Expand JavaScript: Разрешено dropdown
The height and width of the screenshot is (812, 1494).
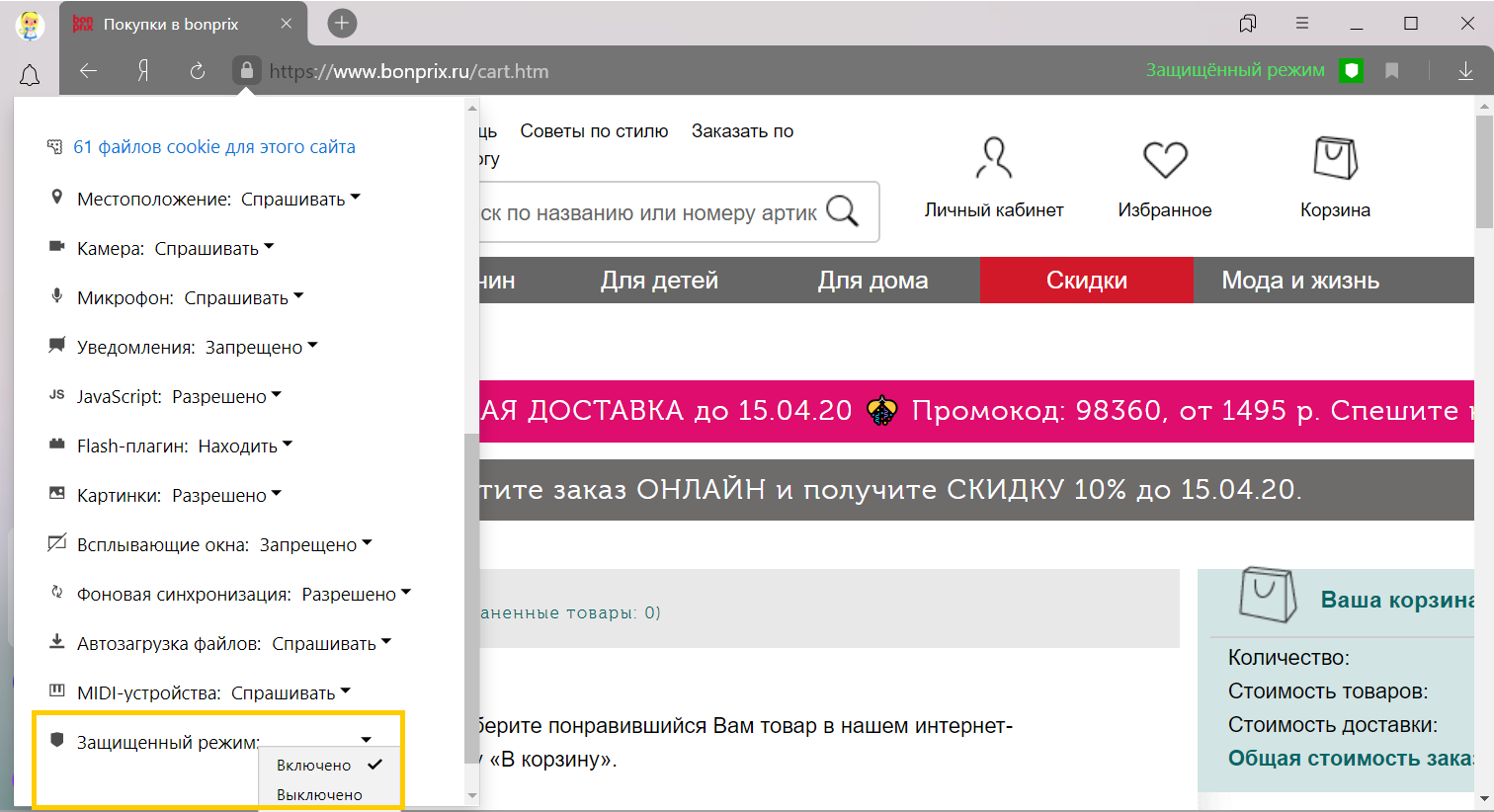227,396
